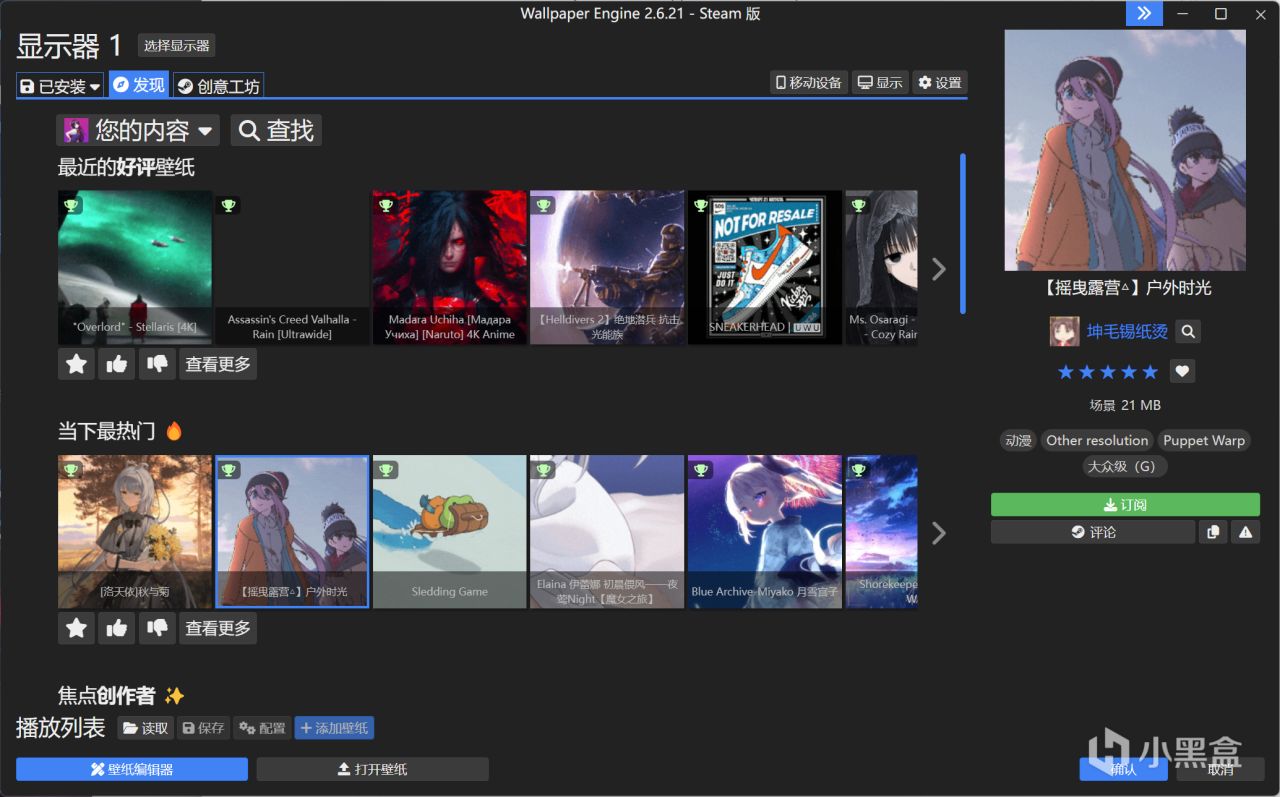The width and height of the screenshot is (1280, 797).
Task: Click the 打开壁纸 button
Action: pos(372,769)
